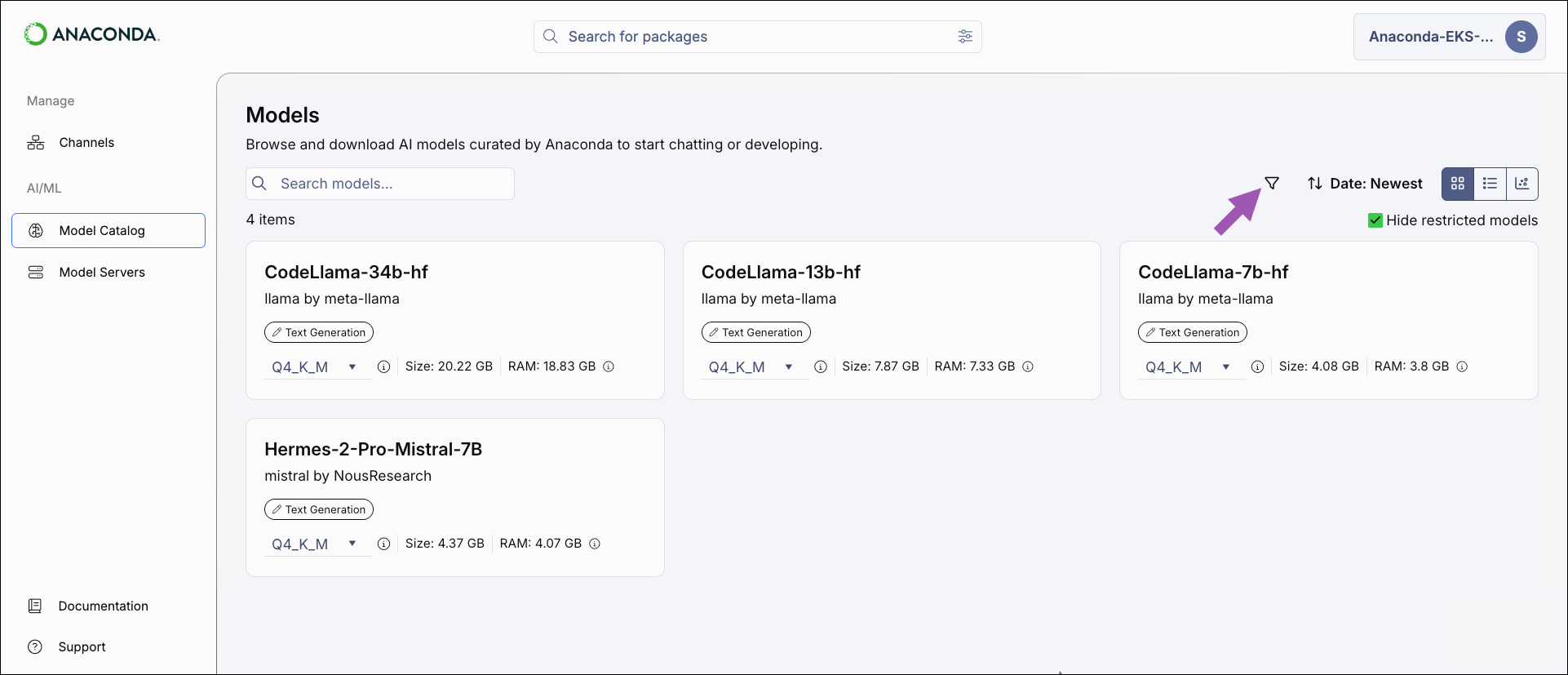
Task: Open CodeLlama-13b-hf model card title
Action: [x=781, y=272]
